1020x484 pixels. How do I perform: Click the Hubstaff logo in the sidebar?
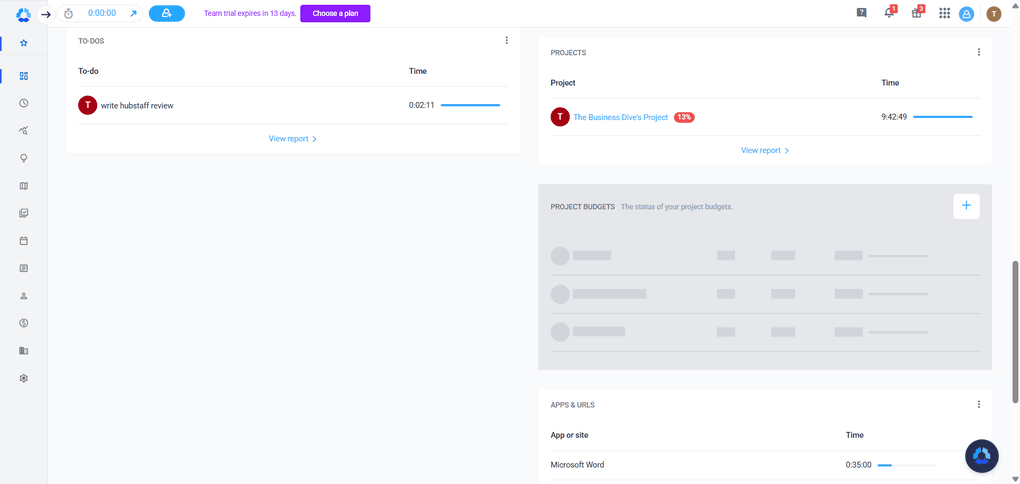23,14
